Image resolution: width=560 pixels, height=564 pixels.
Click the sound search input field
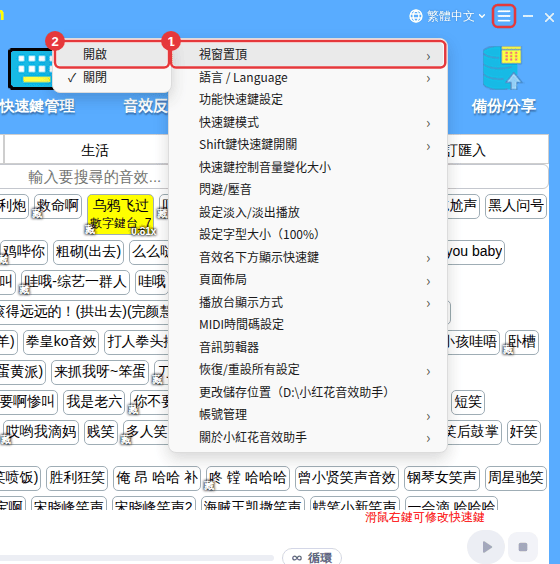(x=95, y=177)
